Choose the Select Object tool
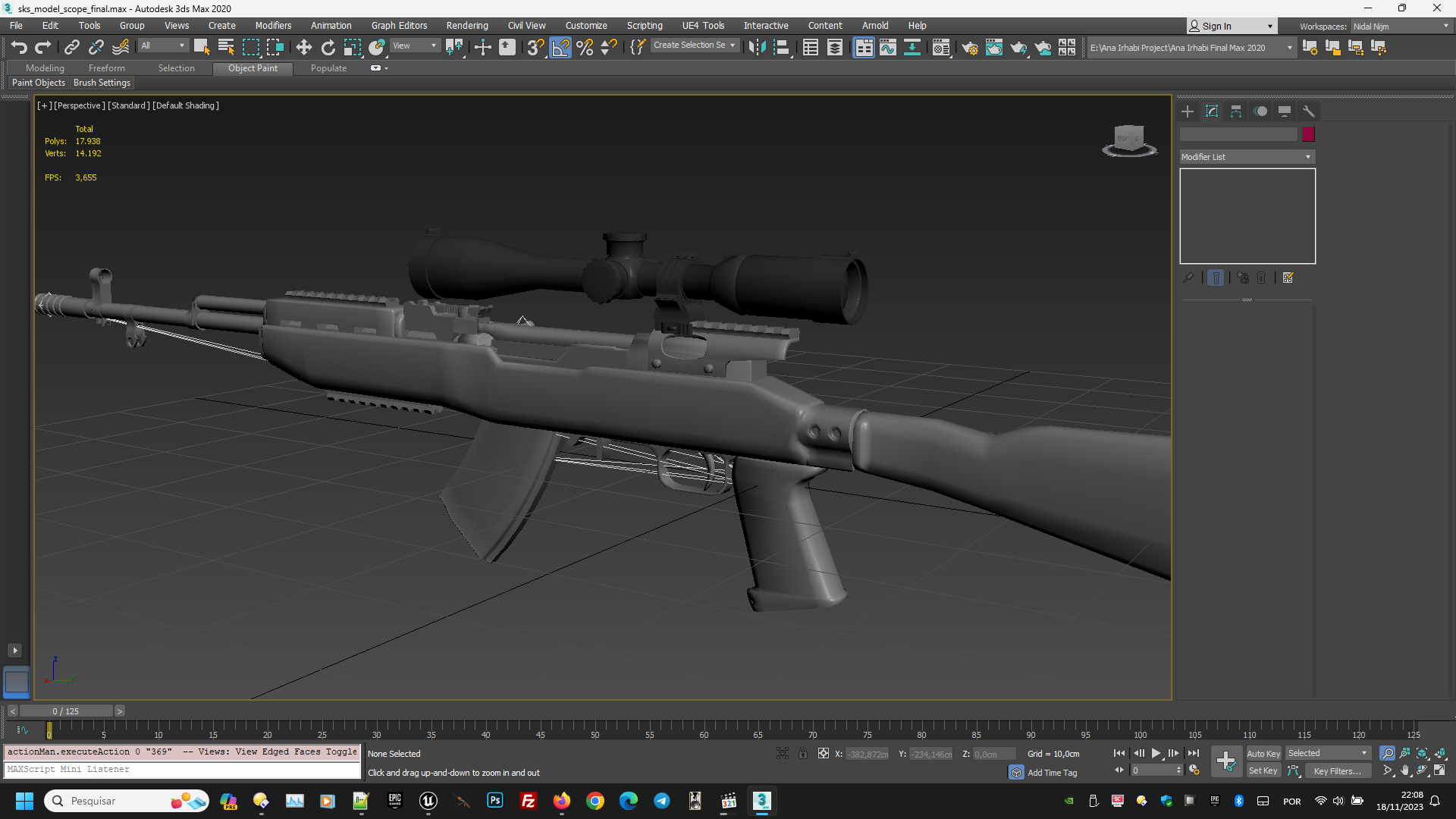Viewport: 1456px width, 819px height. pos(202,47)
